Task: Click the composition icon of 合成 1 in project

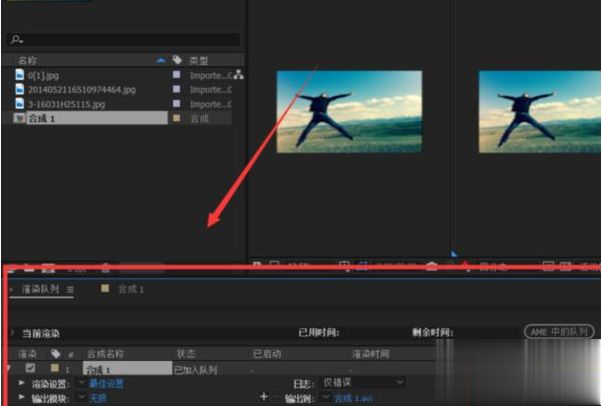Action: (x=19, y=118)
